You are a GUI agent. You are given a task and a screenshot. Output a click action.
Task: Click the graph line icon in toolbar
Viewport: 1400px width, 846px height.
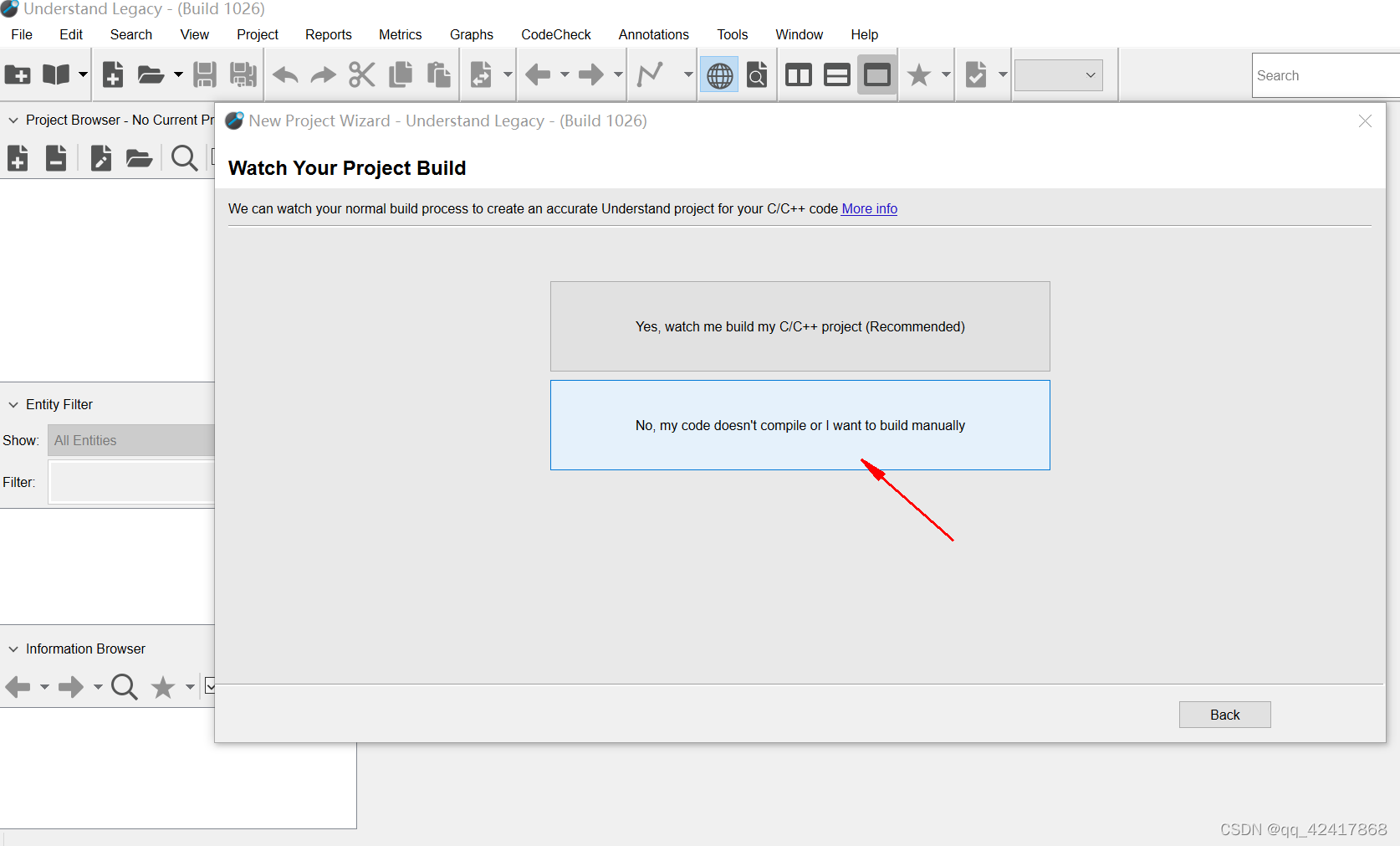[x=651, y=75]
